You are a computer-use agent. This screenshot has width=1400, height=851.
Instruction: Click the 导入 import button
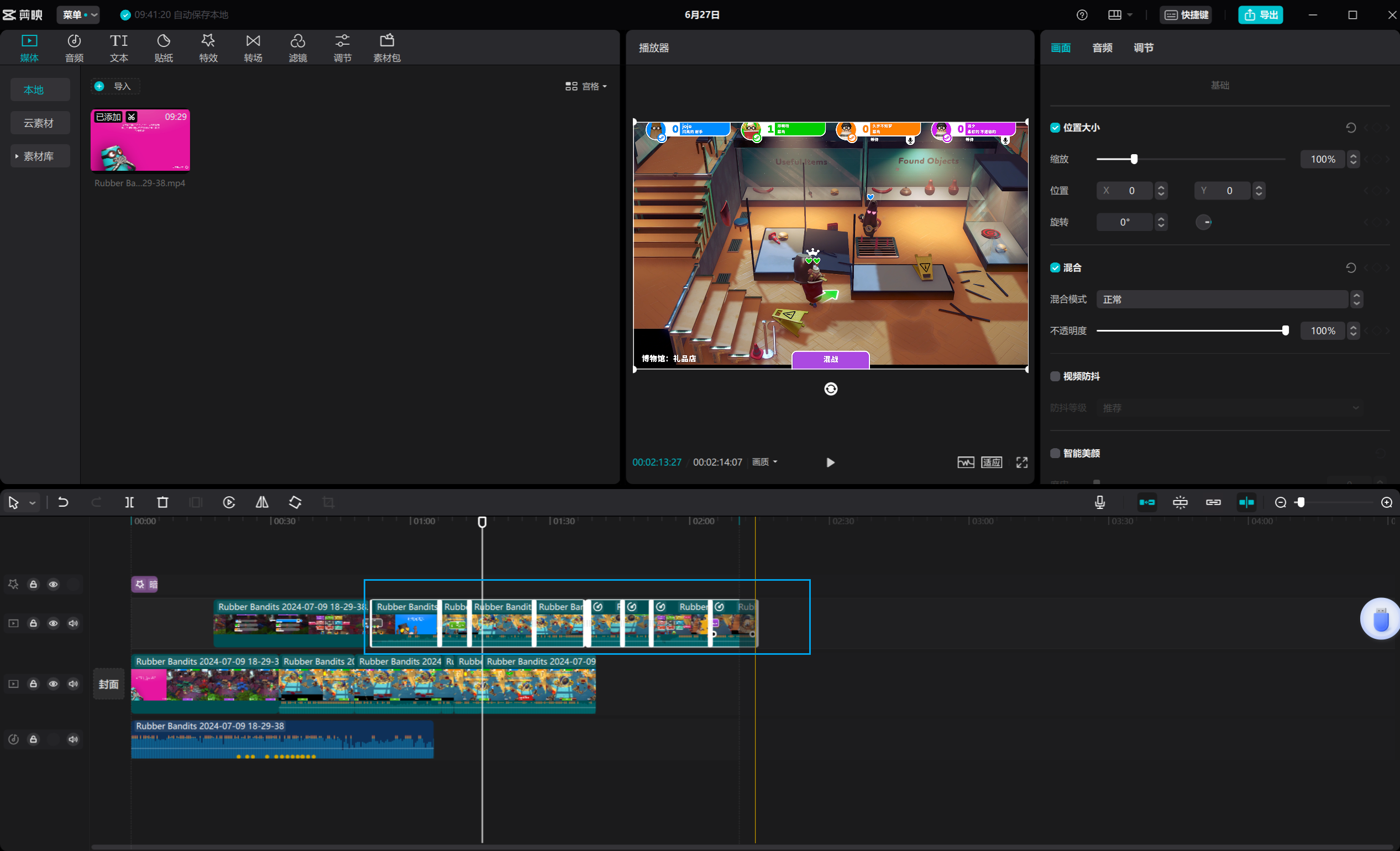pos(115,86)
